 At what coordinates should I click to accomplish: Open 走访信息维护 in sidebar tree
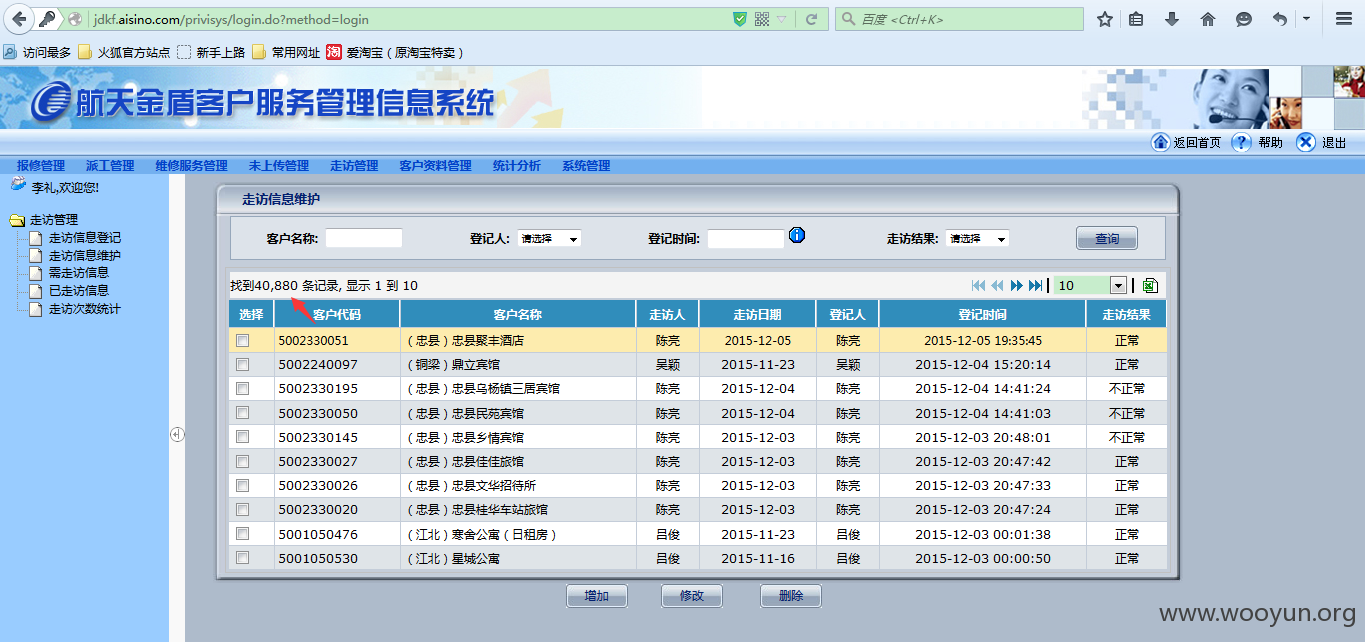[85, 256]
